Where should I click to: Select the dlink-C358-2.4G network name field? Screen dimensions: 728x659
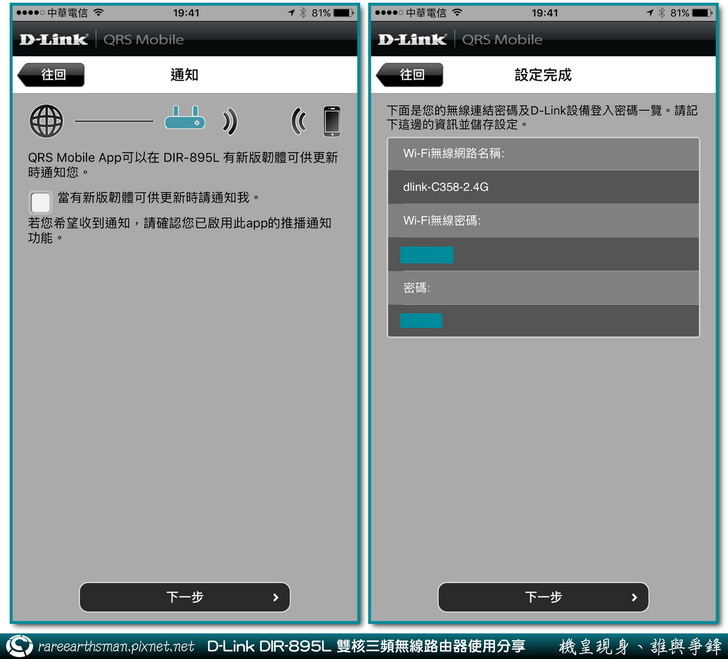pyautogui.click(x=543, y=187)
